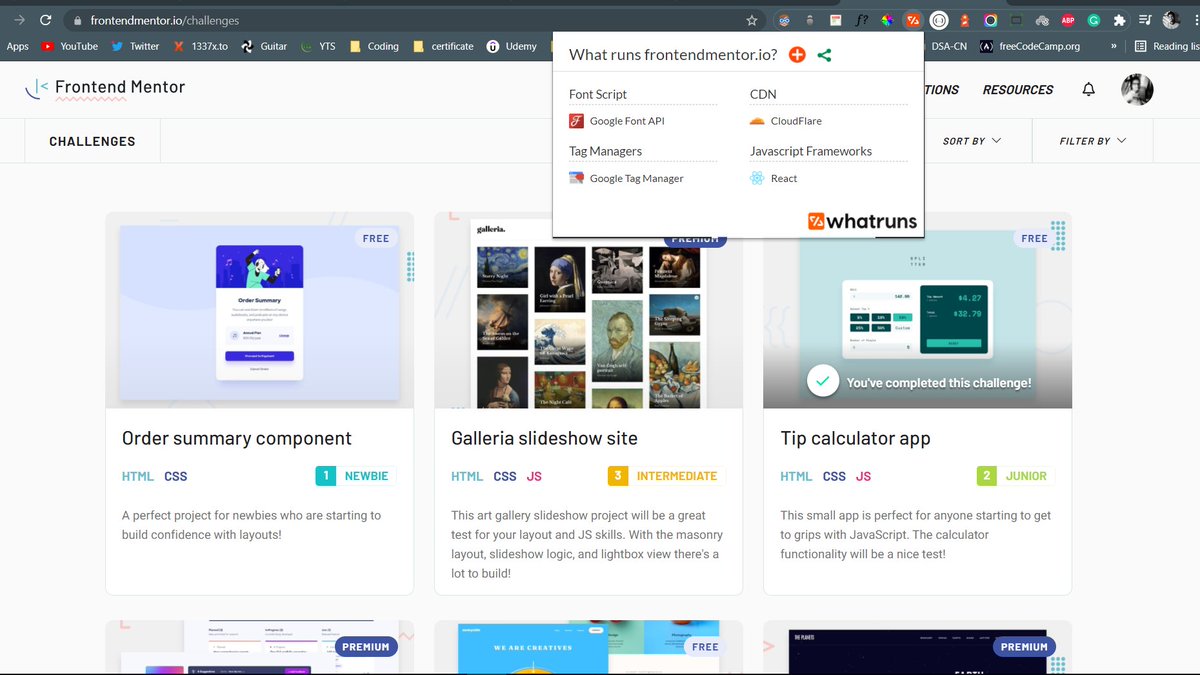The width and height of the screenshot is (1200, 675).
Task: Click the Google Tag Manager icon
Action: tap(576, 178)
